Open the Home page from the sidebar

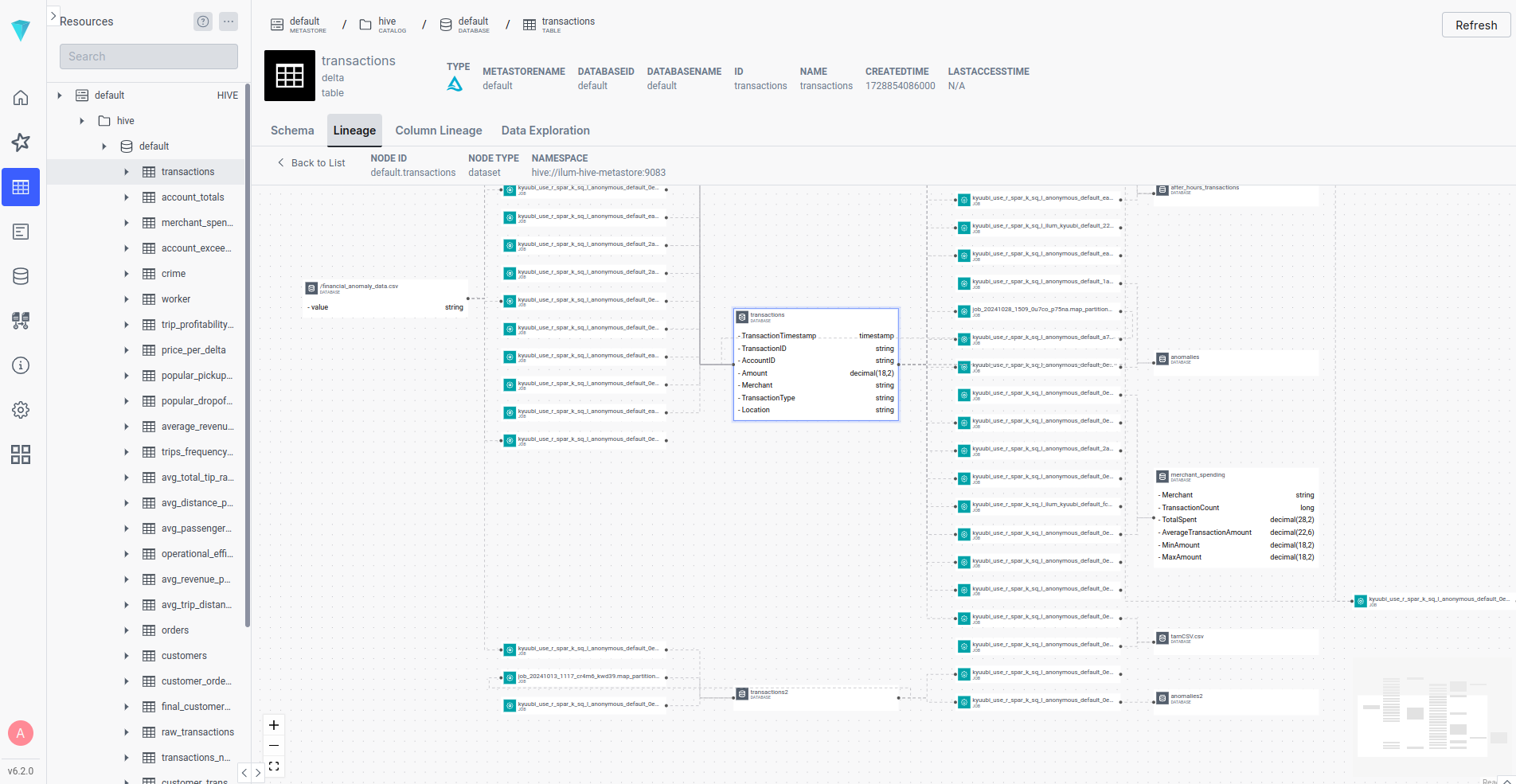tap(20, 97)
